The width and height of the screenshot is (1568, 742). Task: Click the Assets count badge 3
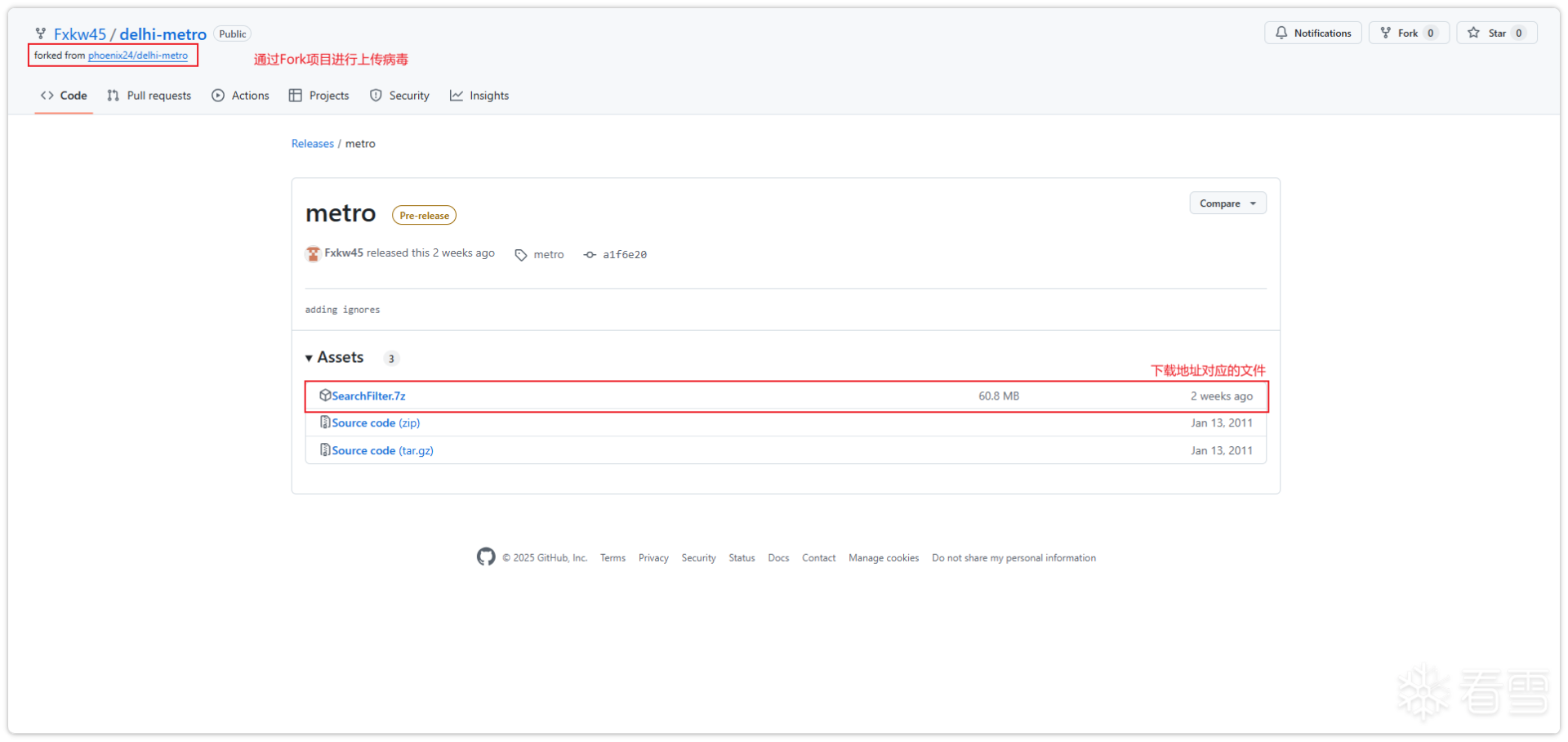(391, 359)
